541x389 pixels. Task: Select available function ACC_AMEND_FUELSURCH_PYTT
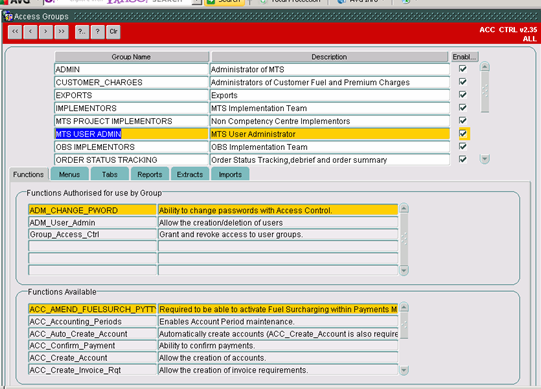coord(92,309)
